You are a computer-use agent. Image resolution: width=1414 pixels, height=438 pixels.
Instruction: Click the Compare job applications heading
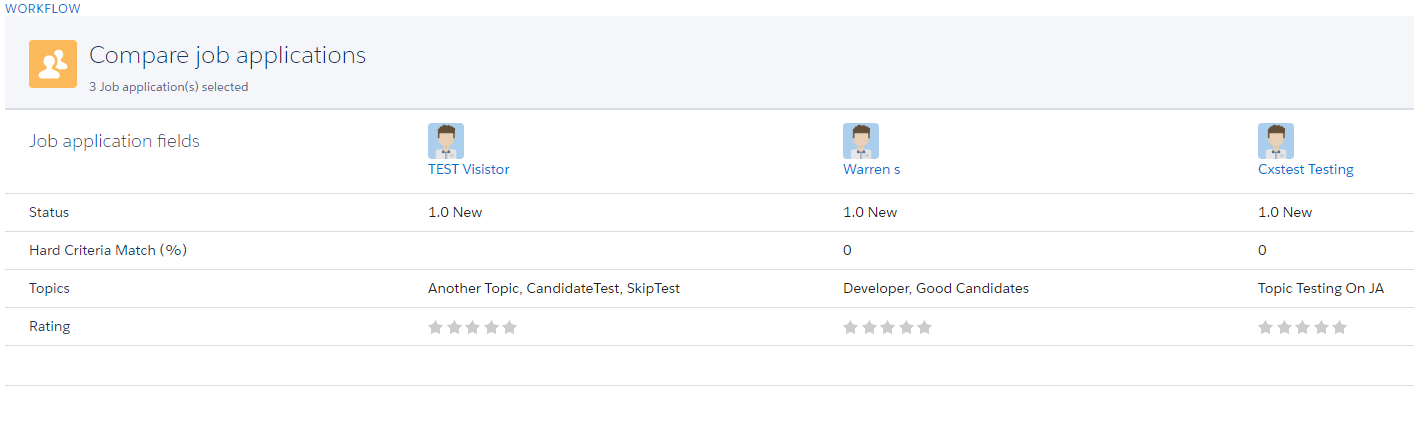tap(228, 56)
